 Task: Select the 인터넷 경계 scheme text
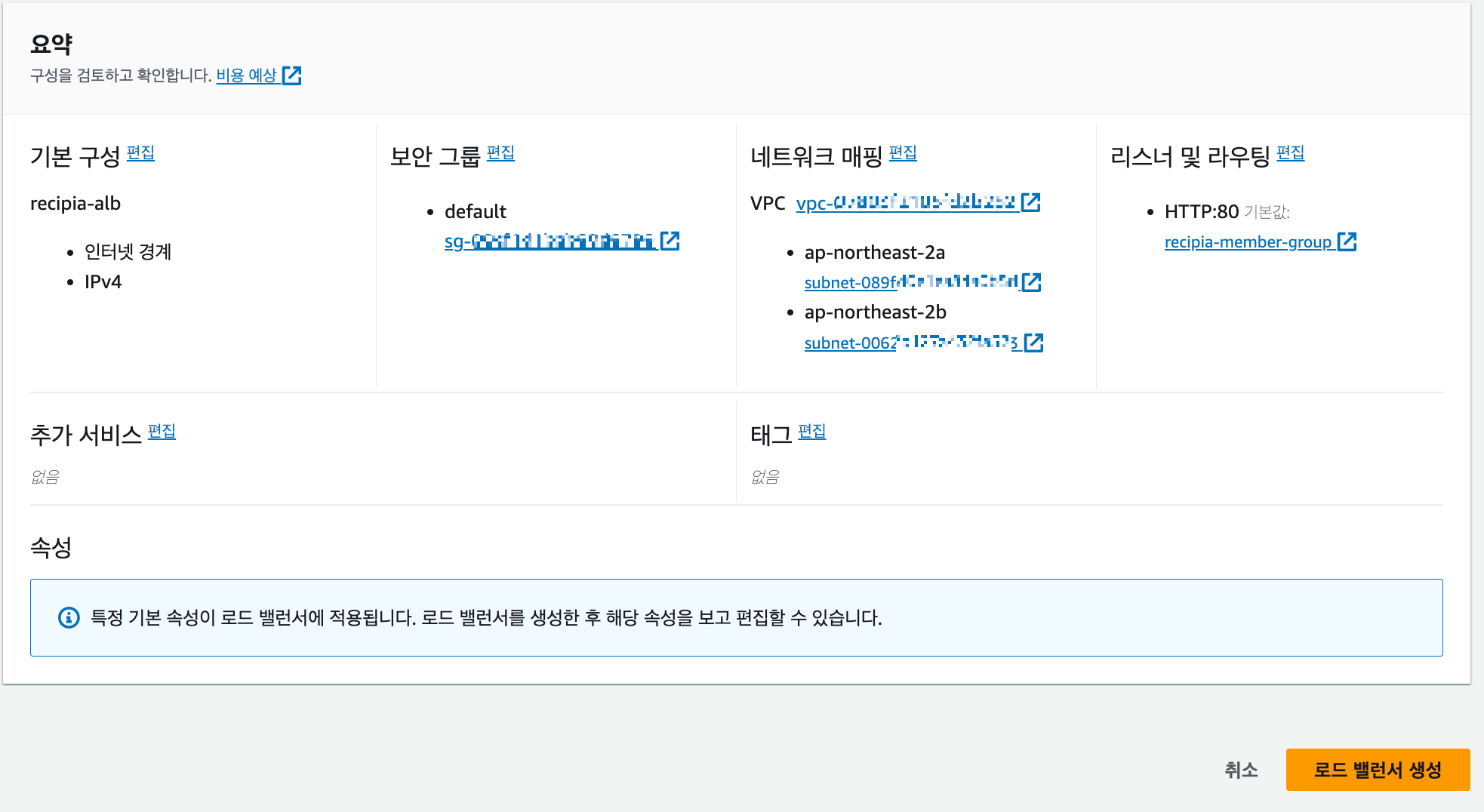(128, 251)
